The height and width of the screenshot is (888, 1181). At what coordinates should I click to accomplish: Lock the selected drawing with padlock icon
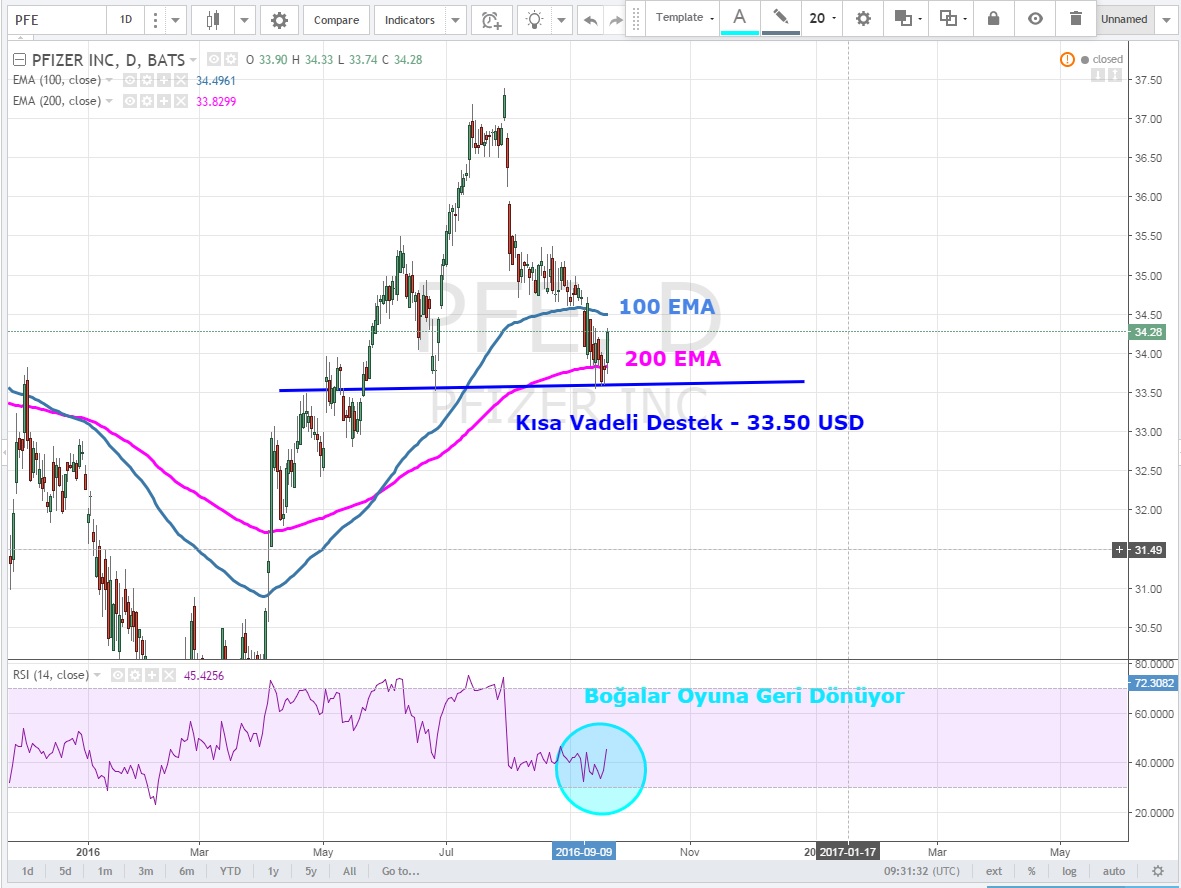(993, 18)
